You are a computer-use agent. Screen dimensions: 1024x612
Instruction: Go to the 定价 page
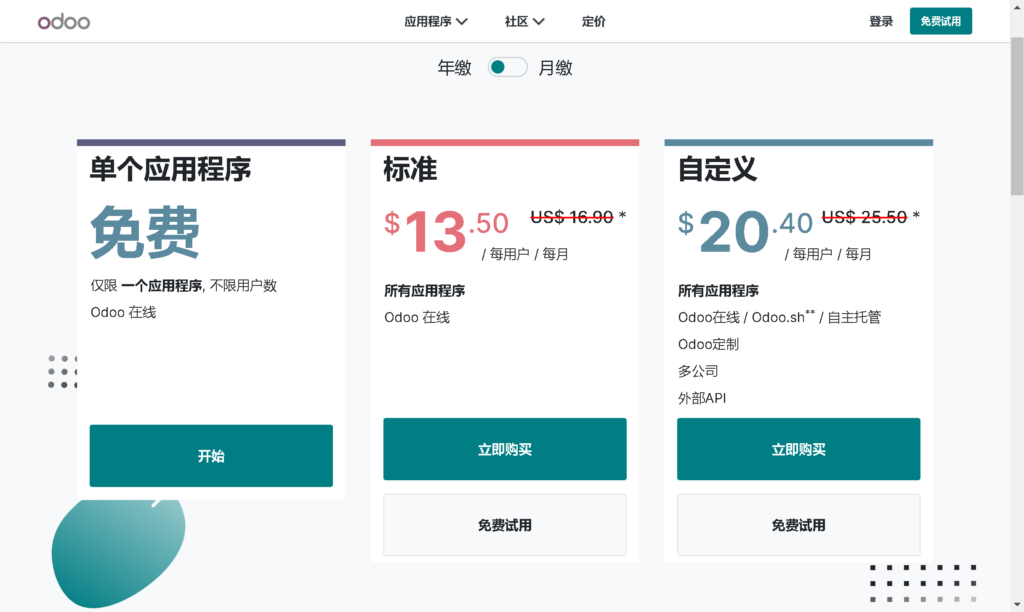(593, 22)
